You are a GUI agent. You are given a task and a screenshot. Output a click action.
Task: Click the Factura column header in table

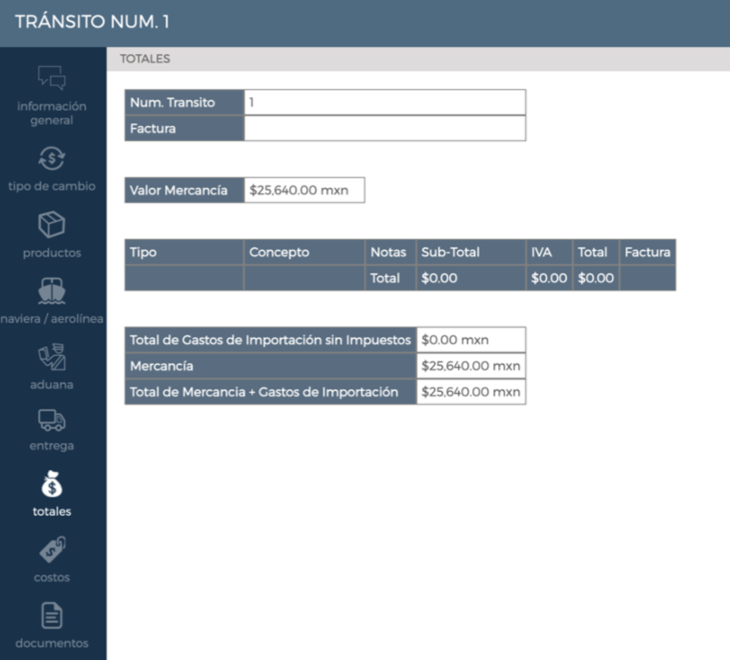click(648, 252)
